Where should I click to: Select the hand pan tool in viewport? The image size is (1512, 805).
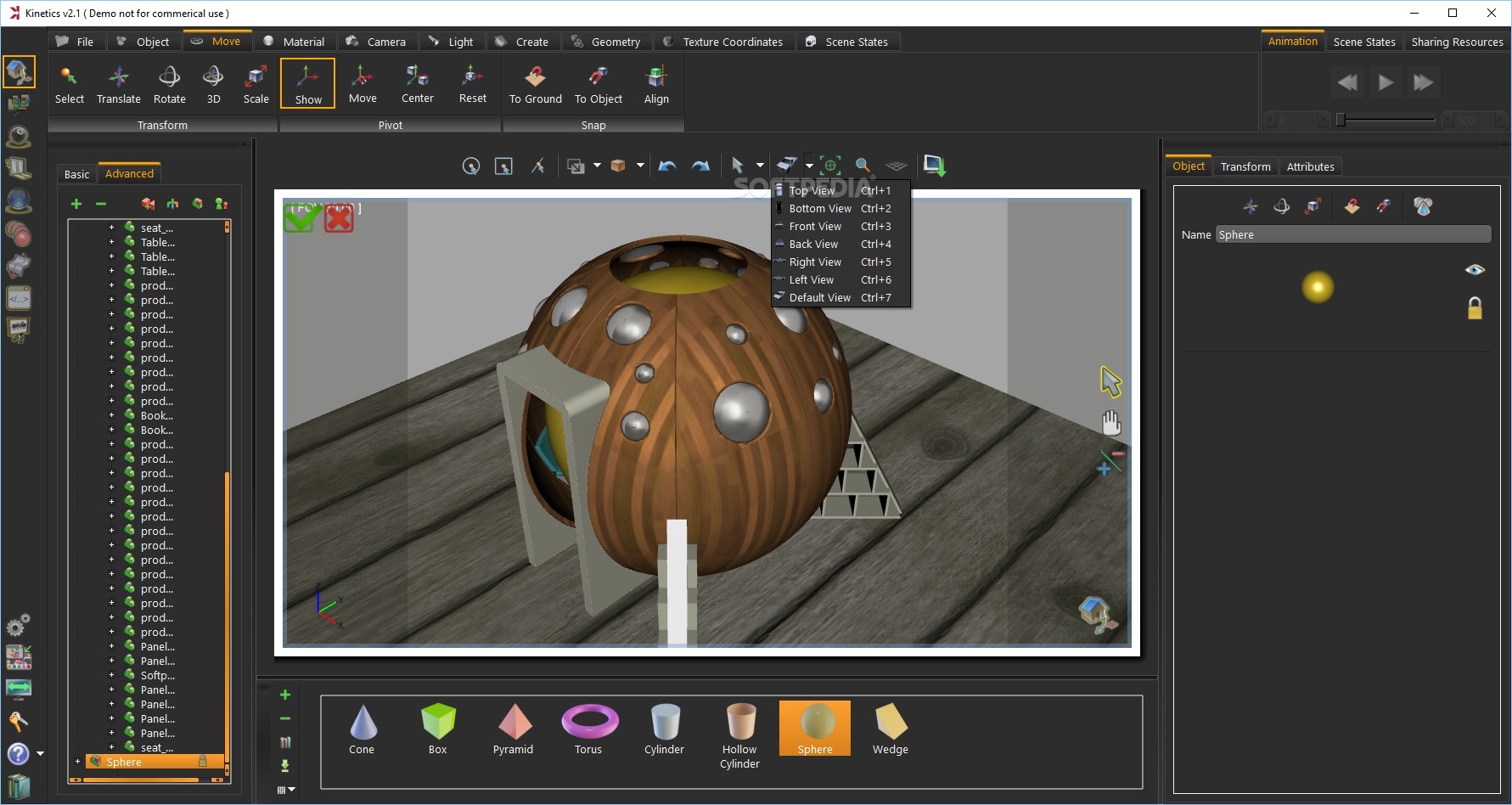tap(1110, 423)
